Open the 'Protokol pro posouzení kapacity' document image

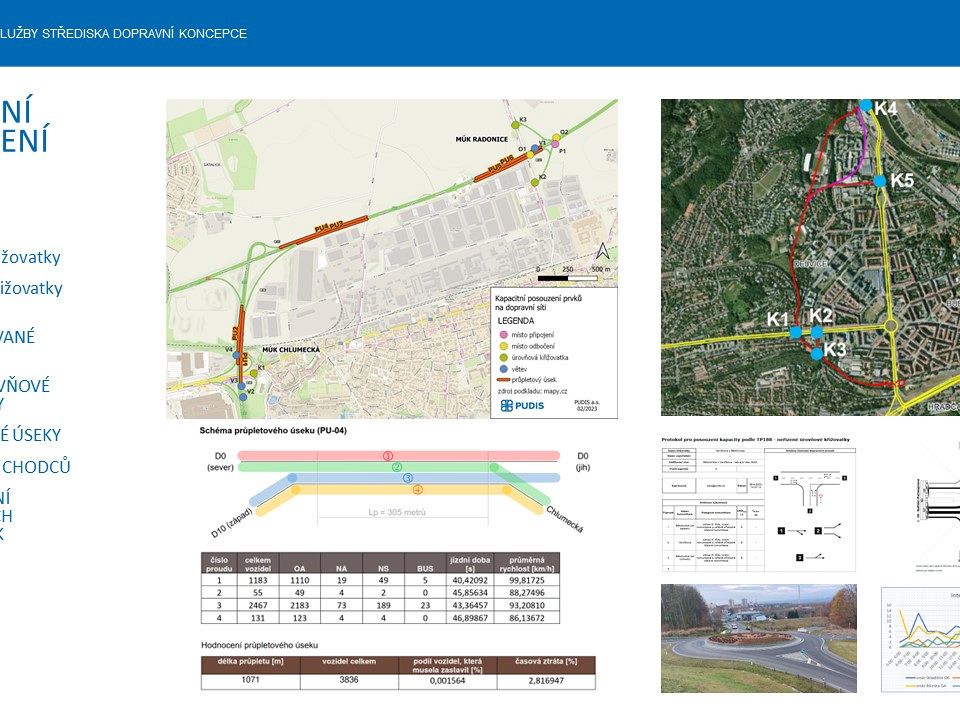(759, 504)
